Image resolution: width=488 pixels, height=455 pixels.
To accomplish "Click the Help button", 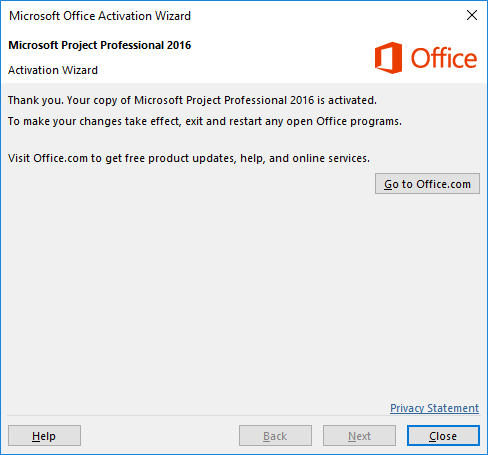I will point(44,436).
